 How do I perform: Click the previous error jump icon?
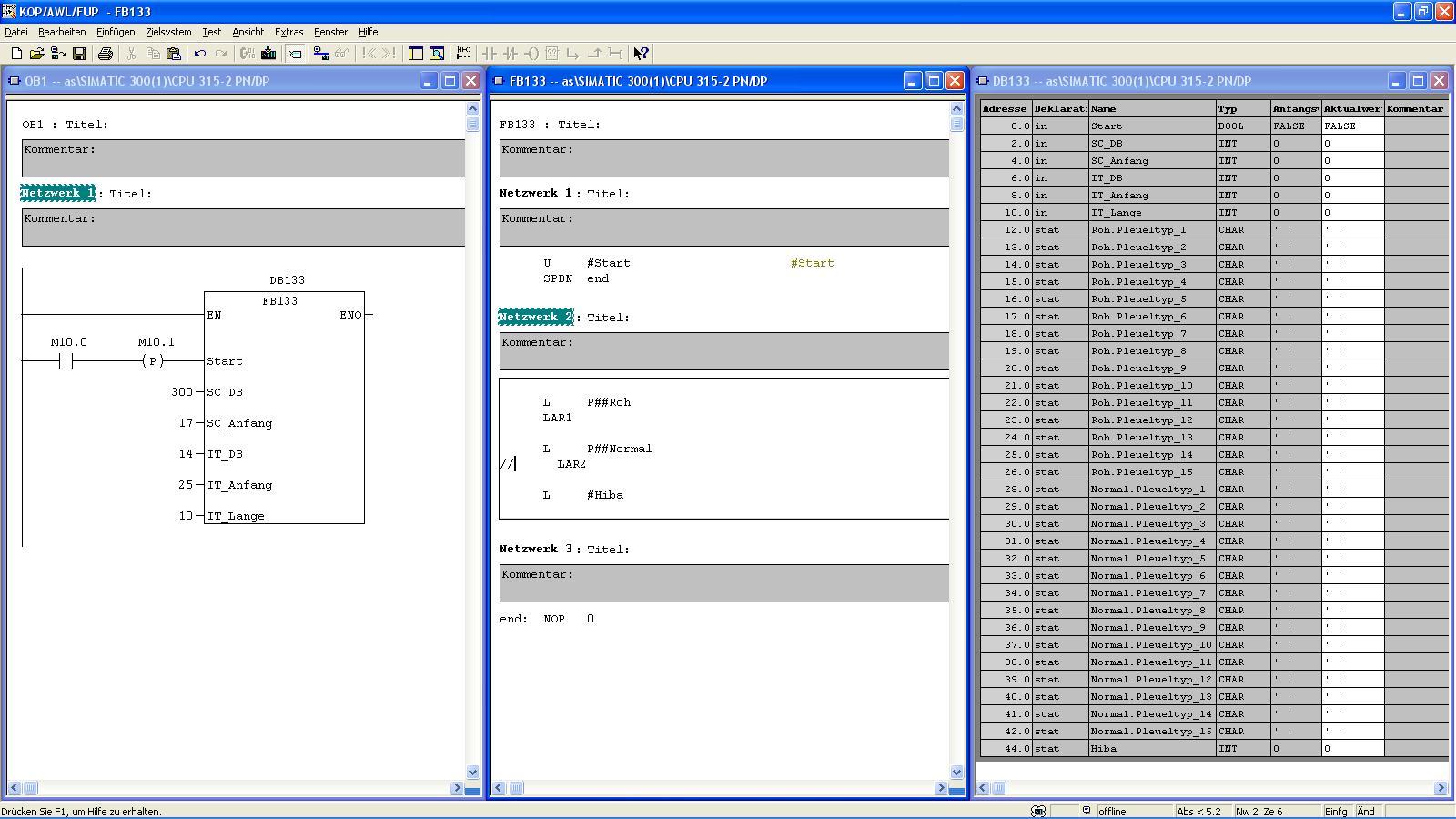(369, 54)
